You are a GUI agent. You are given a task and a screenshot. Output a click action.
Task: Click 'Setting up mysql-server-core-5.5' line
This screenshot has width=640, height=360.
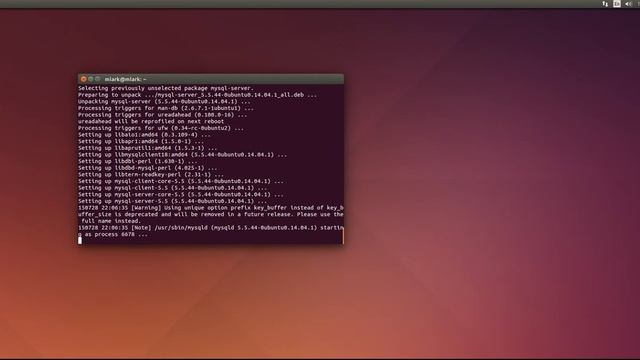(x=181, y=195)
